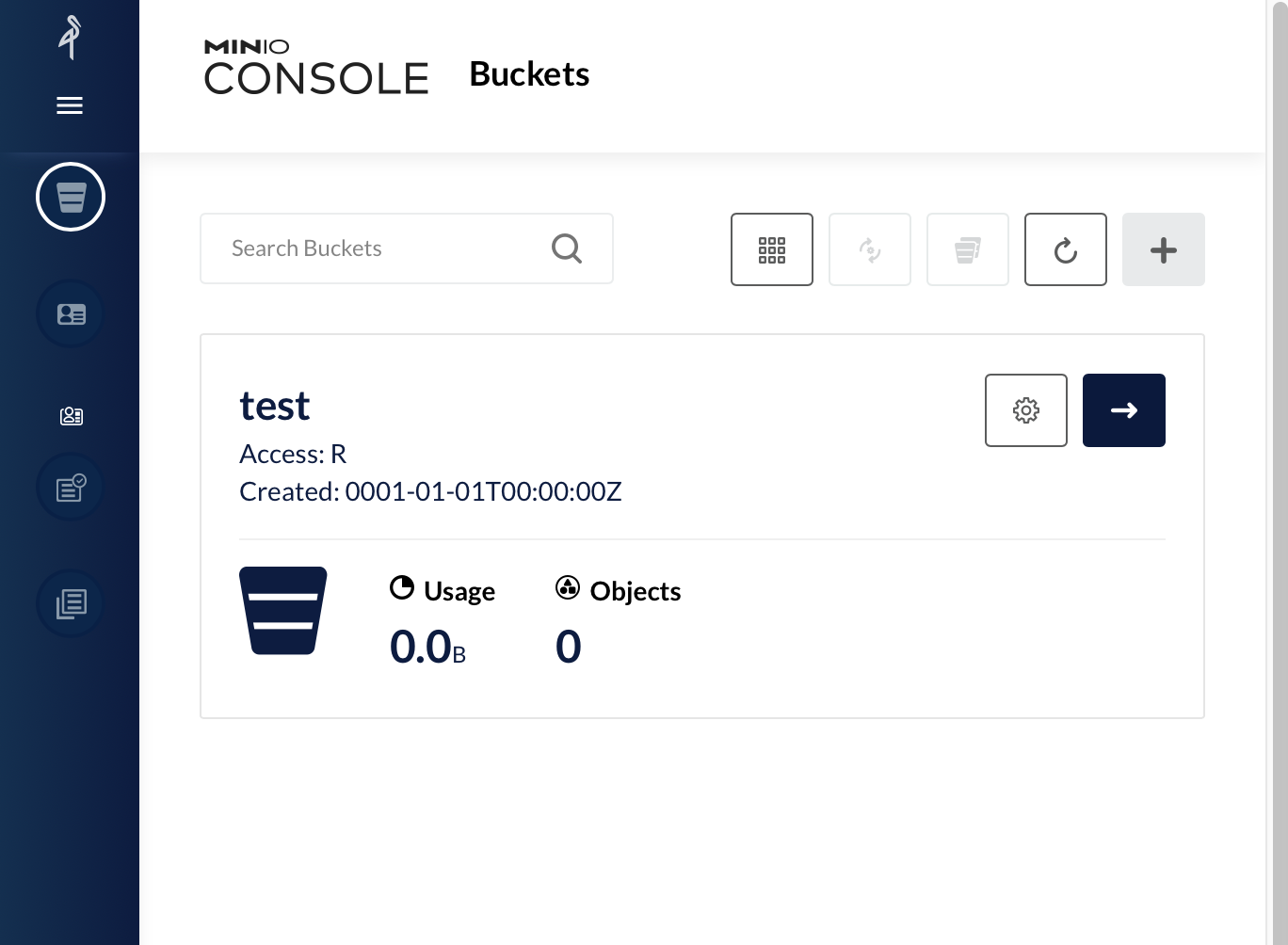This screenshot has width=1288, height=945.
Task: Click the magnifier search icon
Action: (x=567, y=248)
